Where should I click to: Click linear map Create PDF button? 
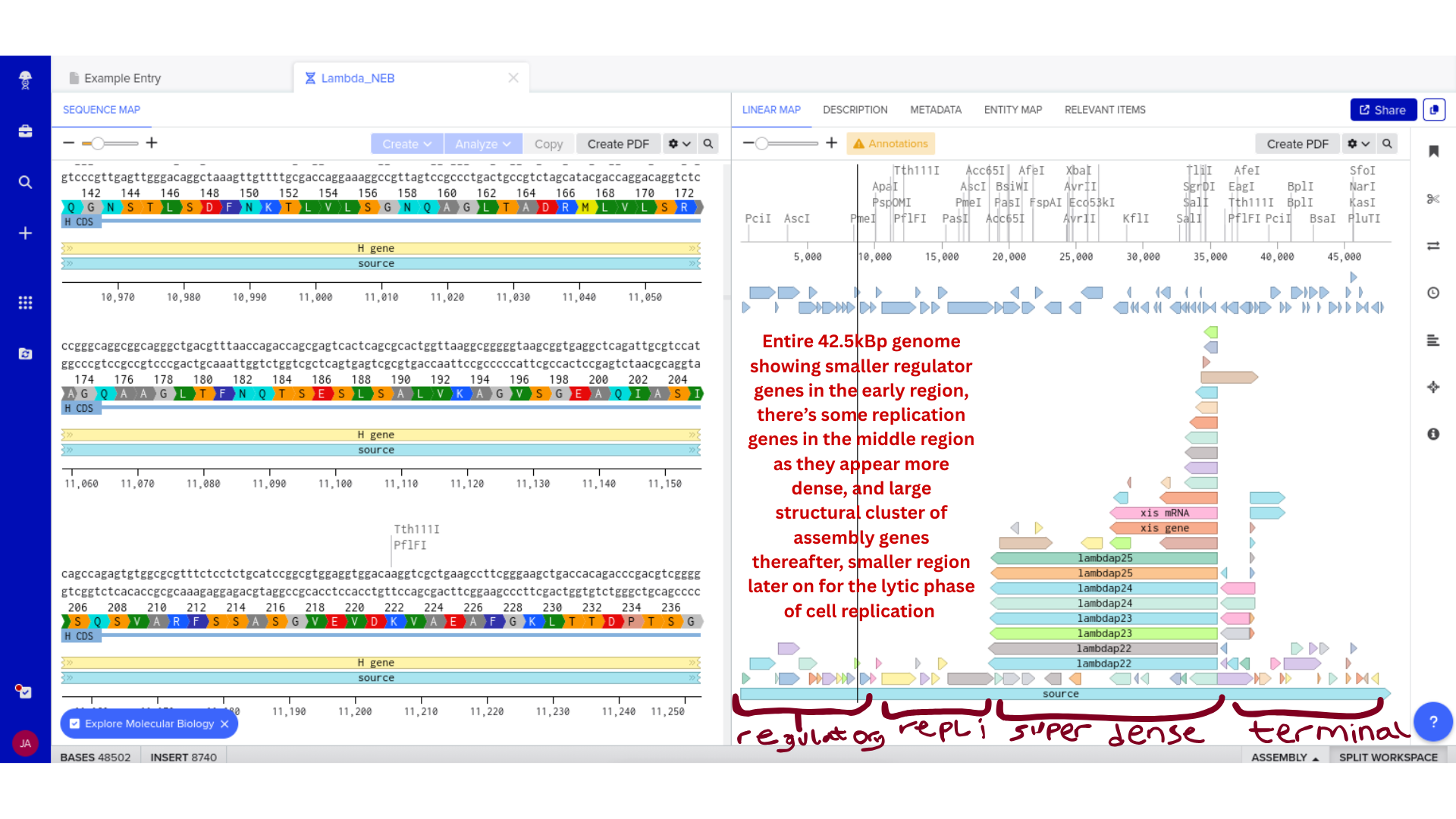point(1297,143)
